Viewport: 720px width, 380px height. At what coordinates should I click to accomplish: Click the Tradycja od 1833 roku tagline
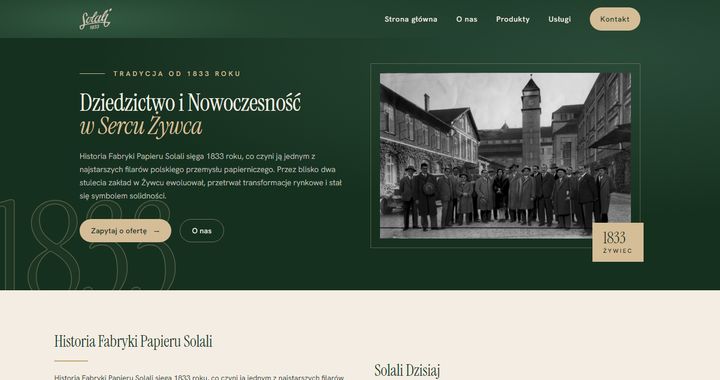coord(177,73)
